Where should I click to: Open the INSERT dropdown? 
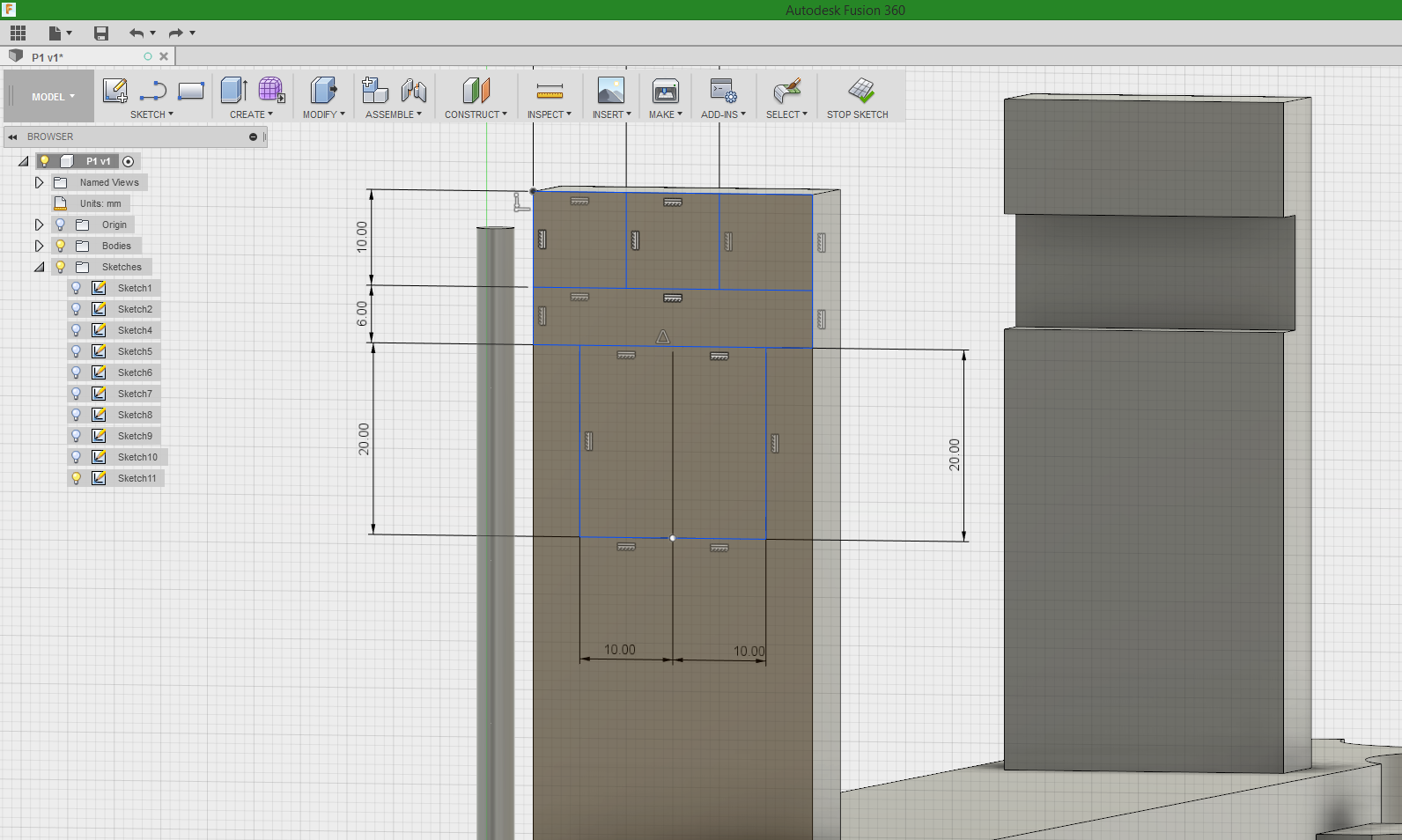611,114
